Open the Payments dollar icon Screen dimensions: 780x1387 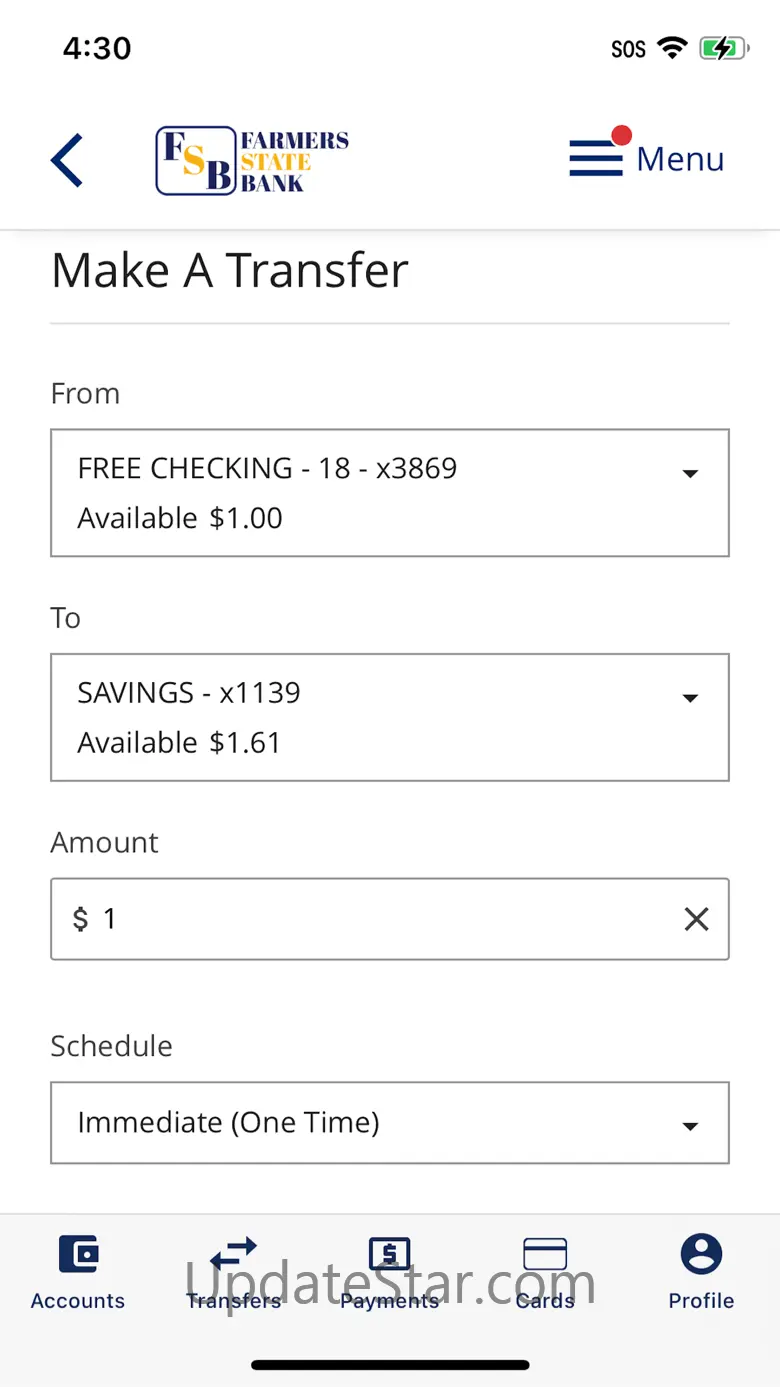coord(390,1253)
